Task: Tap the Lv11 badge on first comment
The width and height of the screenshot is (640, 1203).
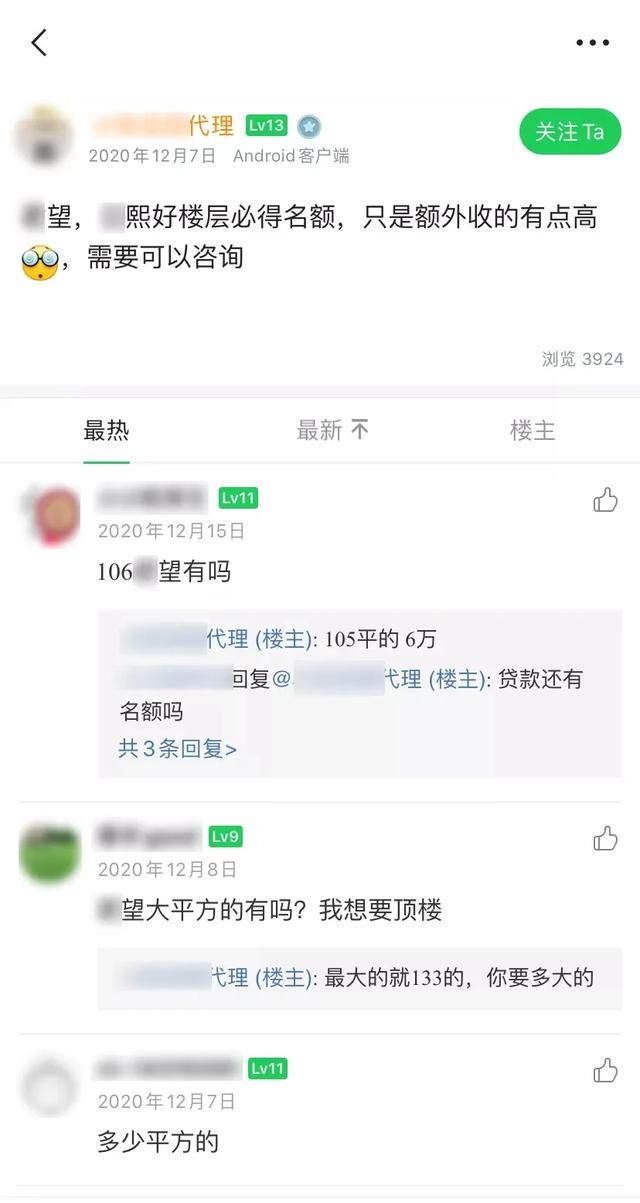Action: 239,498
